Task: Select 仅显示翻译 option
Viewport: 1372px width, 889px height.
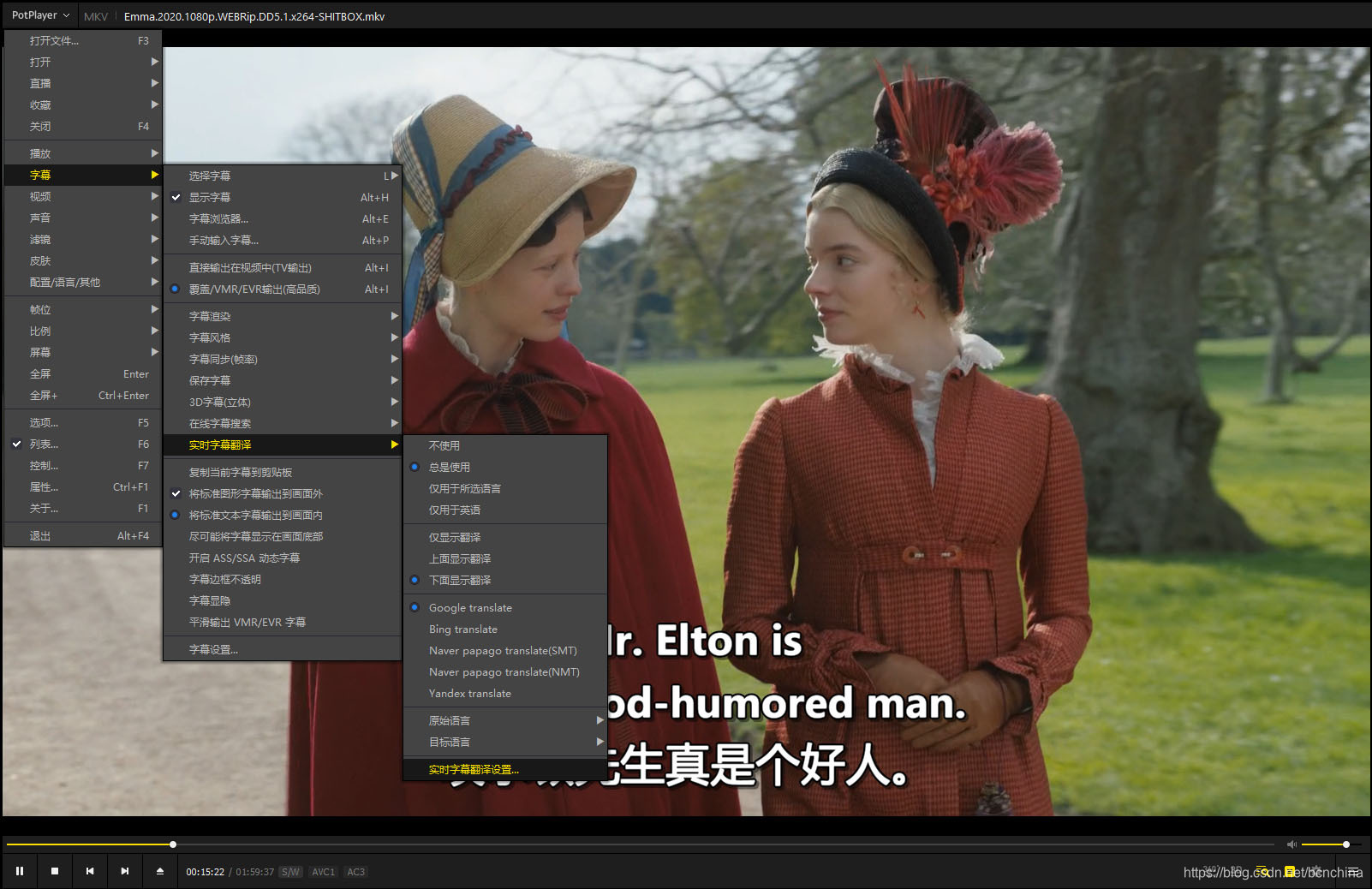Action: [x=505, y=537]
